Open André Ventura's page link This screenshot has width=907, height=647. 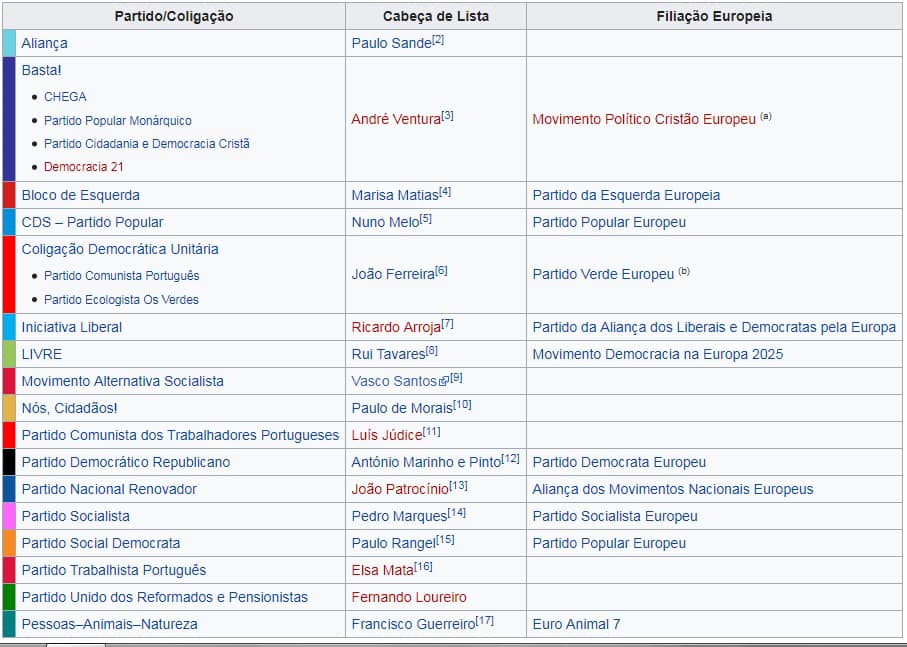[395, 119]
